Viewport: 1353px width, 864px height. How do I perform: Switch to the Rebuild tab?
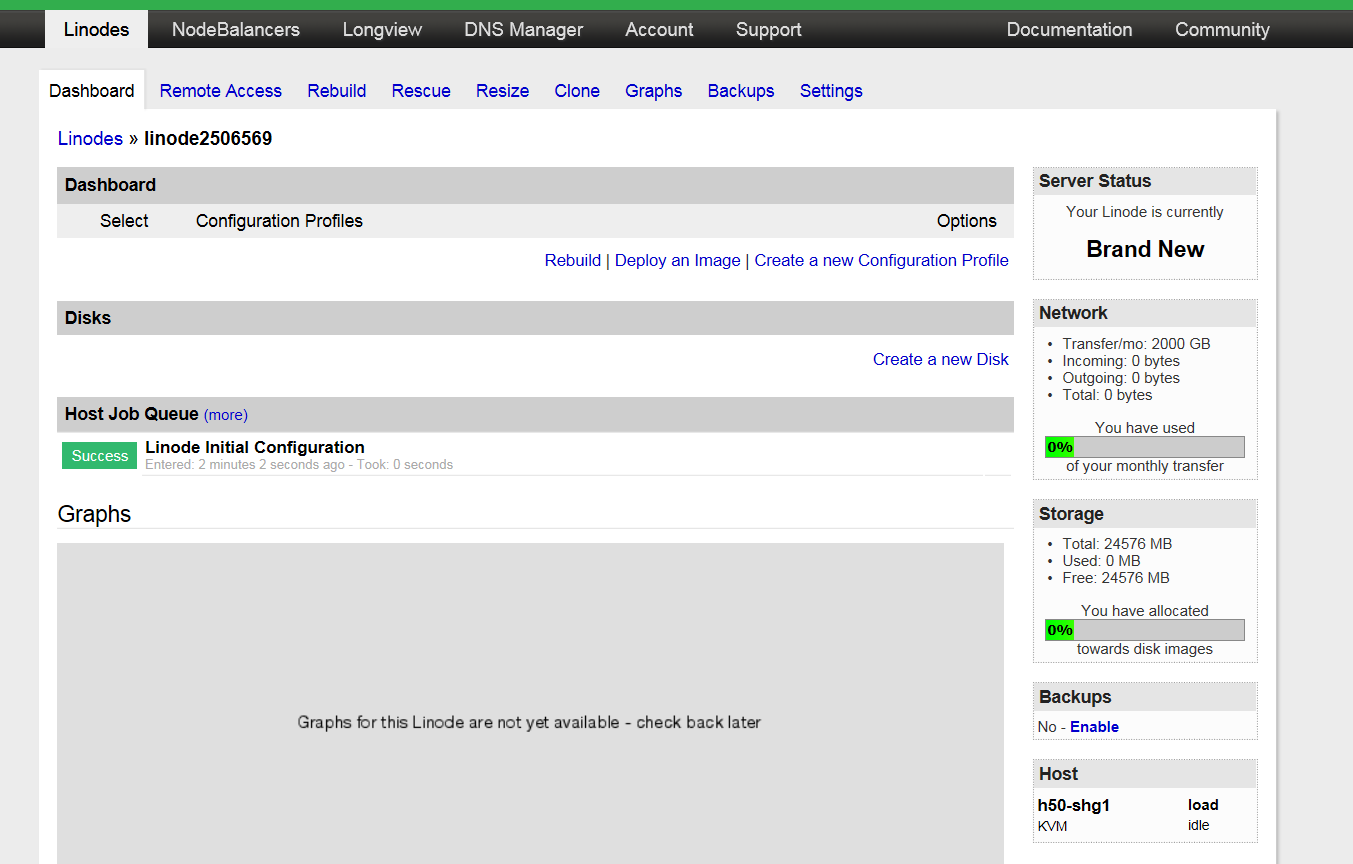[337, 91]
